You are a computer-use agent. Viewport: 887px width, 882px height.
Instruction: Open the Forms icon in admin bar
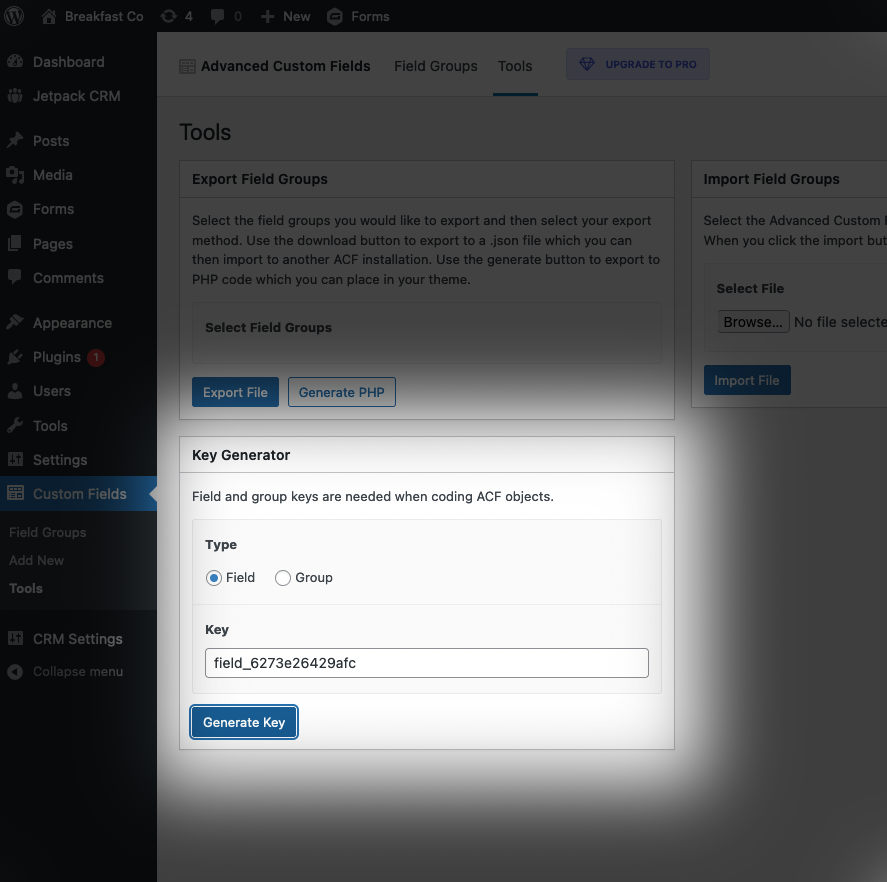click(335, 17)
